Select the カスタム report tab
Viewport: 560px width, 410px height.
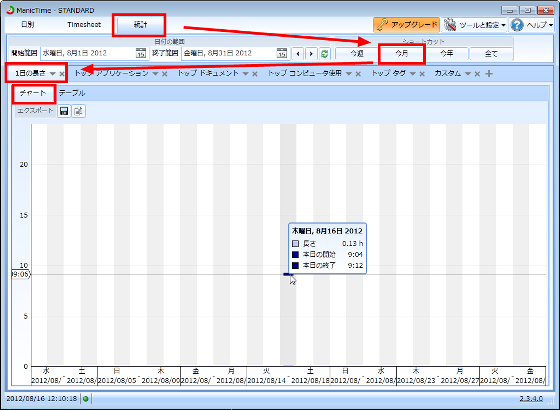[x=448, y=73]
